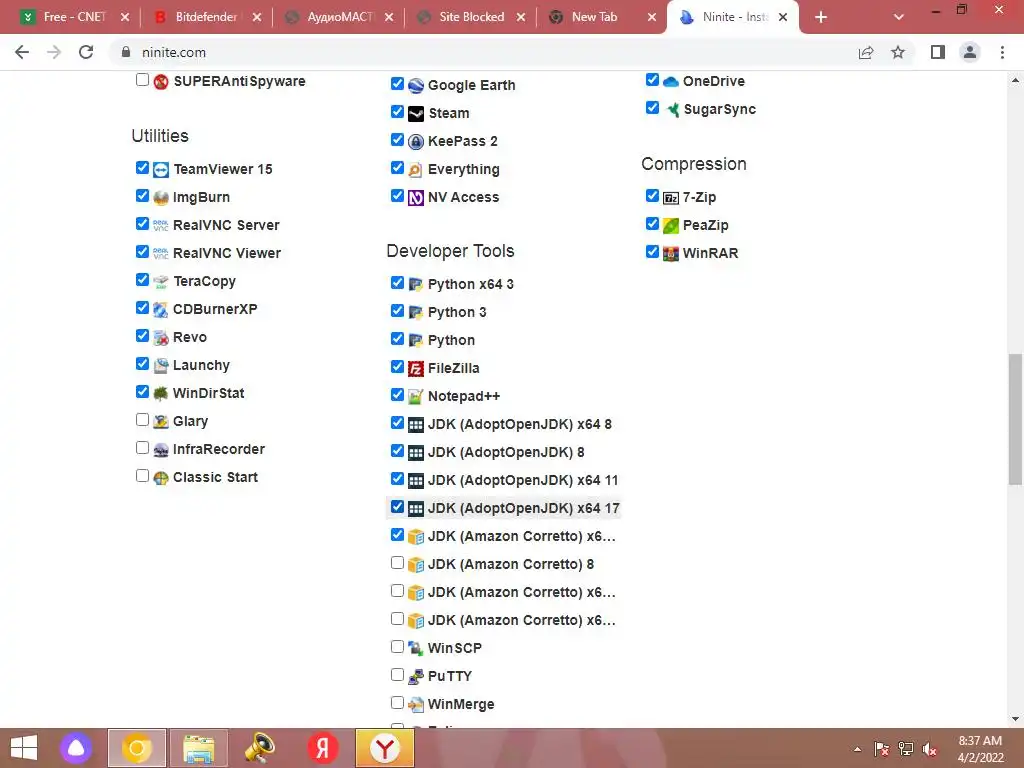The image size is (1024, 768).
Task: Go back to previous page
Action: pos(22,52)
